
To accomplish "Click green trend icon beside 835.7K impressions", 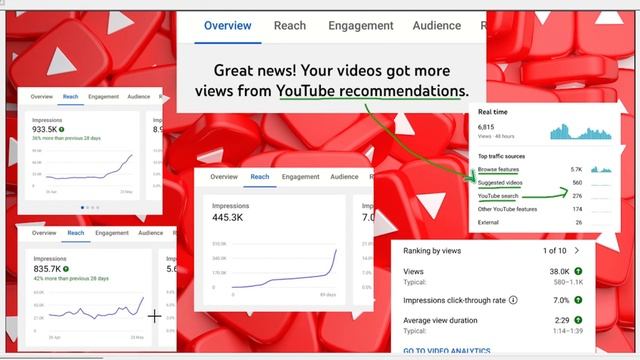I will tap(66, 269).
